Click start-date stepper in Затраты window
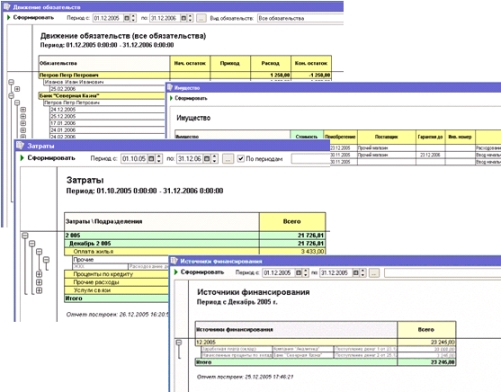 tap(159, 159)
